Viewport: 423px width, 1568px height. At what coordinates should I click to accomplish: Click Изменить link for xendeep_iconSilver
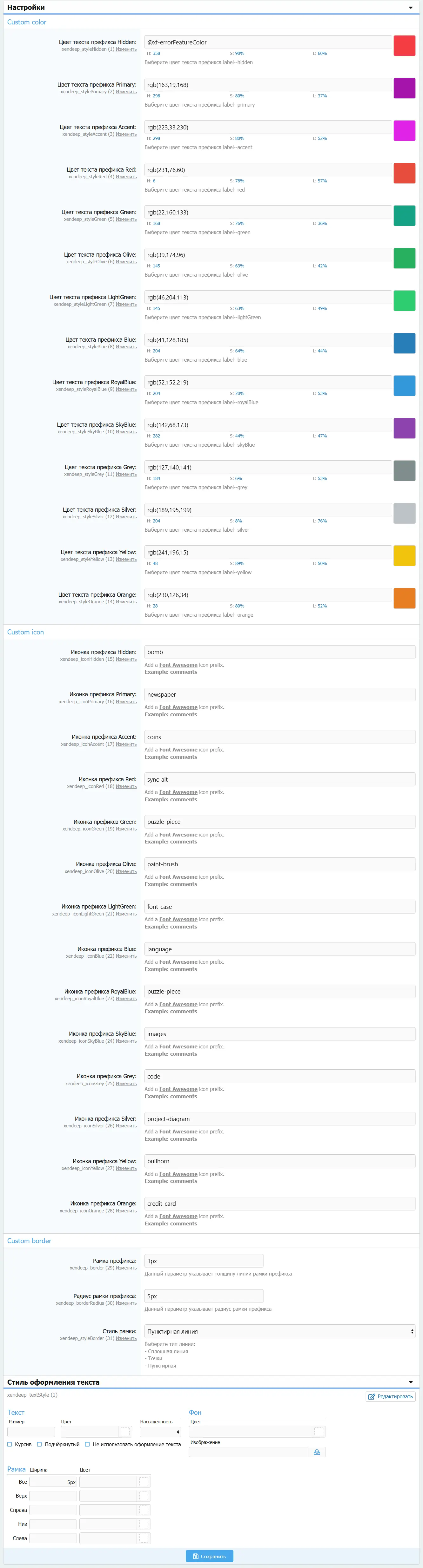(126, 1125)
